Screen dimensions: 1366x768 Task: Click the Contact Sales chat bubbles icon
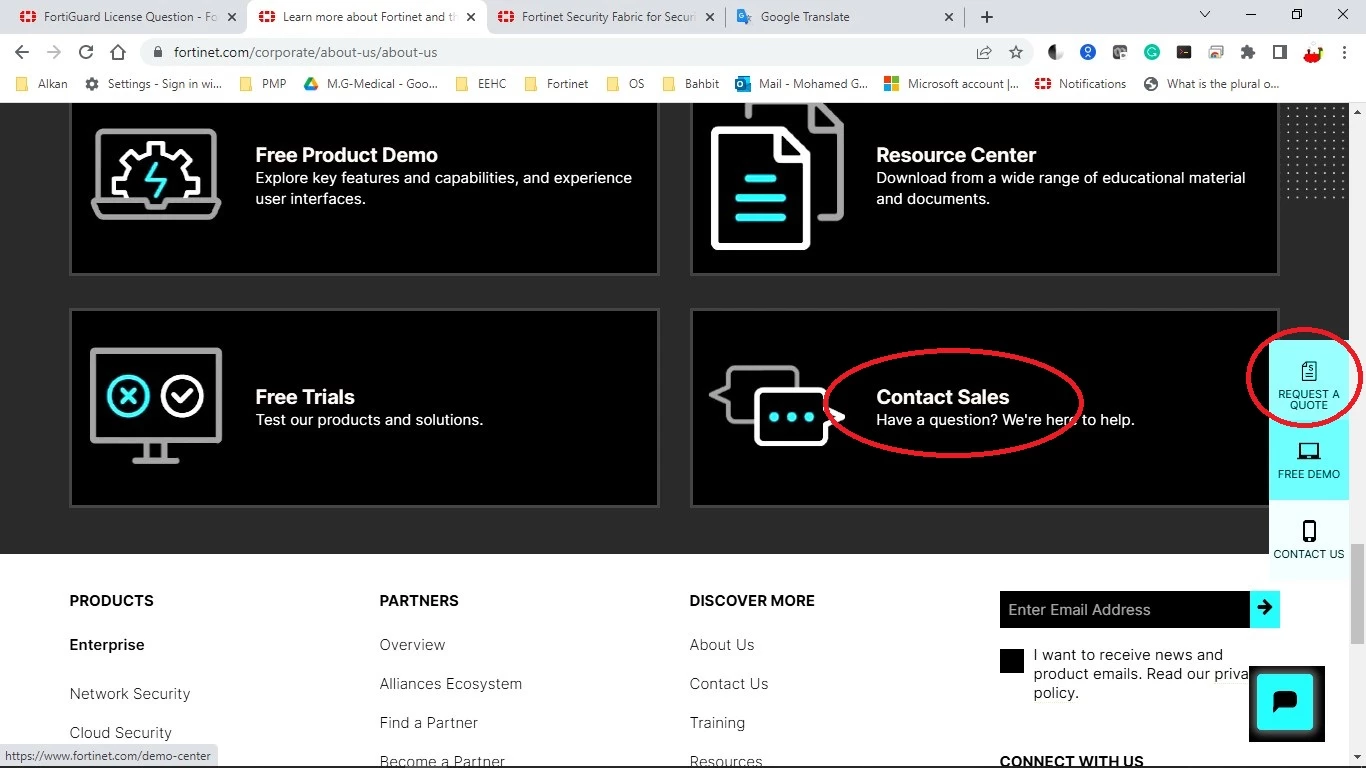(x=777, y=405)
